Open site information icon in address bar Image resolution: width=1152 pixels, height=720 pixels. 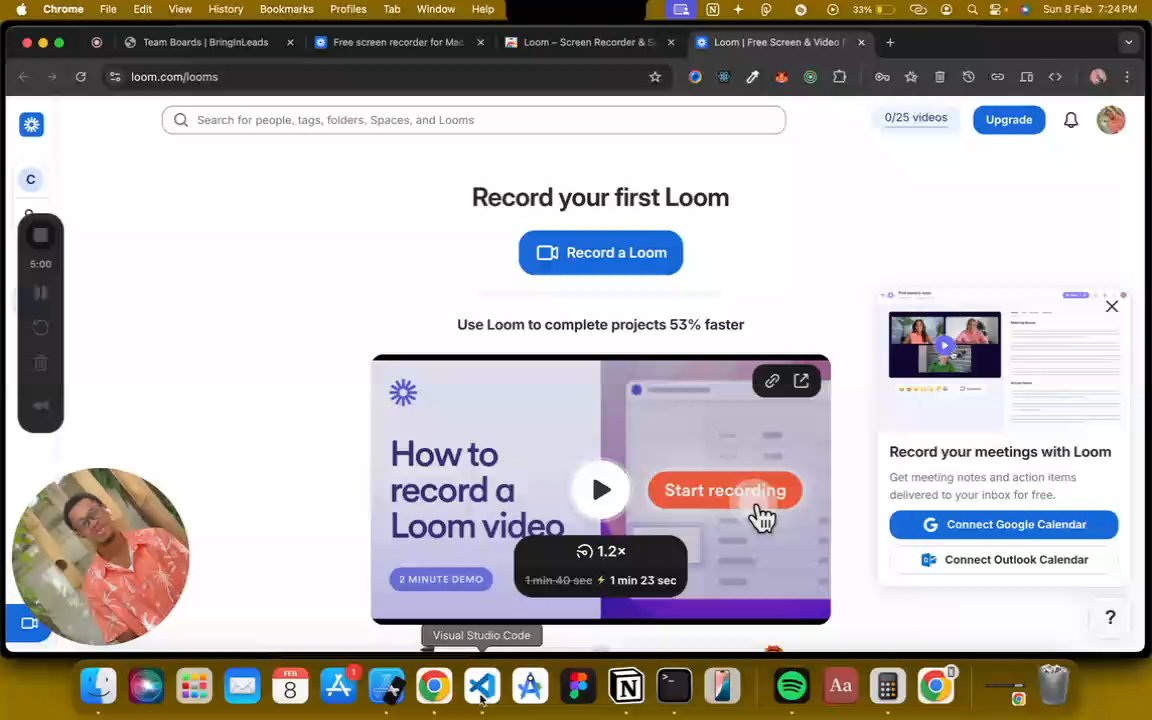point(115,76)
